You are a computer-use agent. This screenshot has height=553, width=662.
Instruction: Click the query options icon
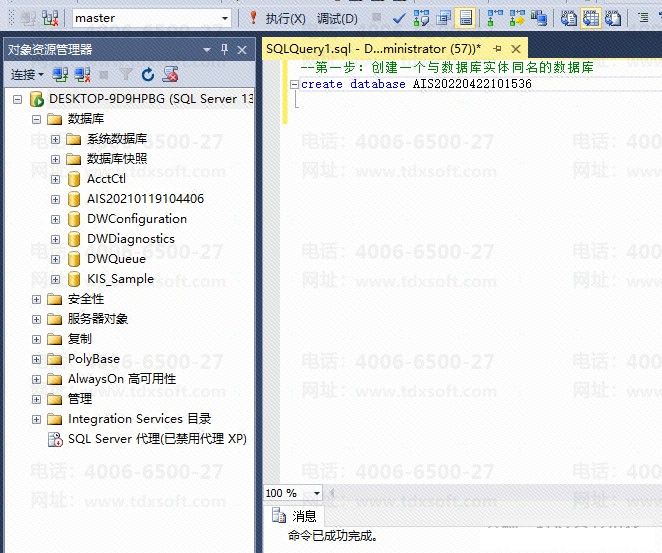[443, 18]
